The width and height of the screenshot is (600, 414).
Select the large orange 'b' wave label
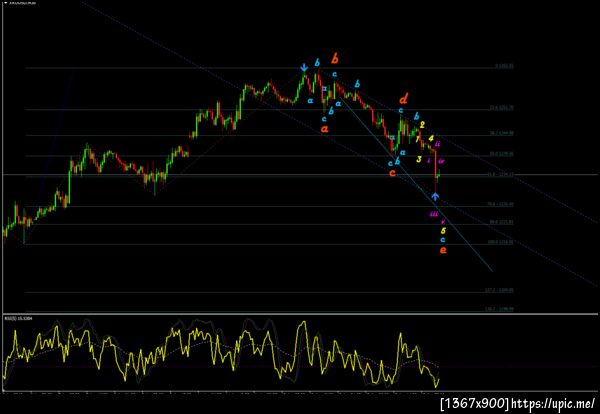click(x=334, y=59)
